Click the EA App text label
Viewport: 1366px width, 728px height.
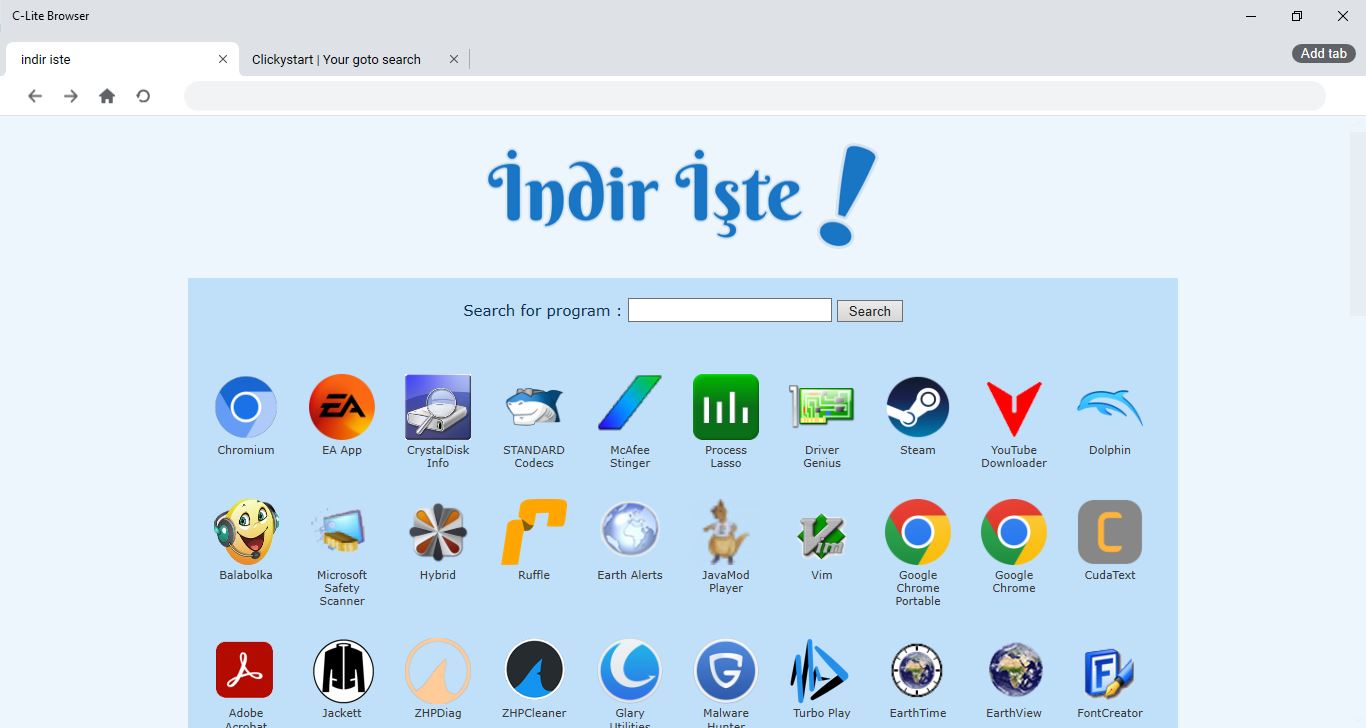(342, 450)
